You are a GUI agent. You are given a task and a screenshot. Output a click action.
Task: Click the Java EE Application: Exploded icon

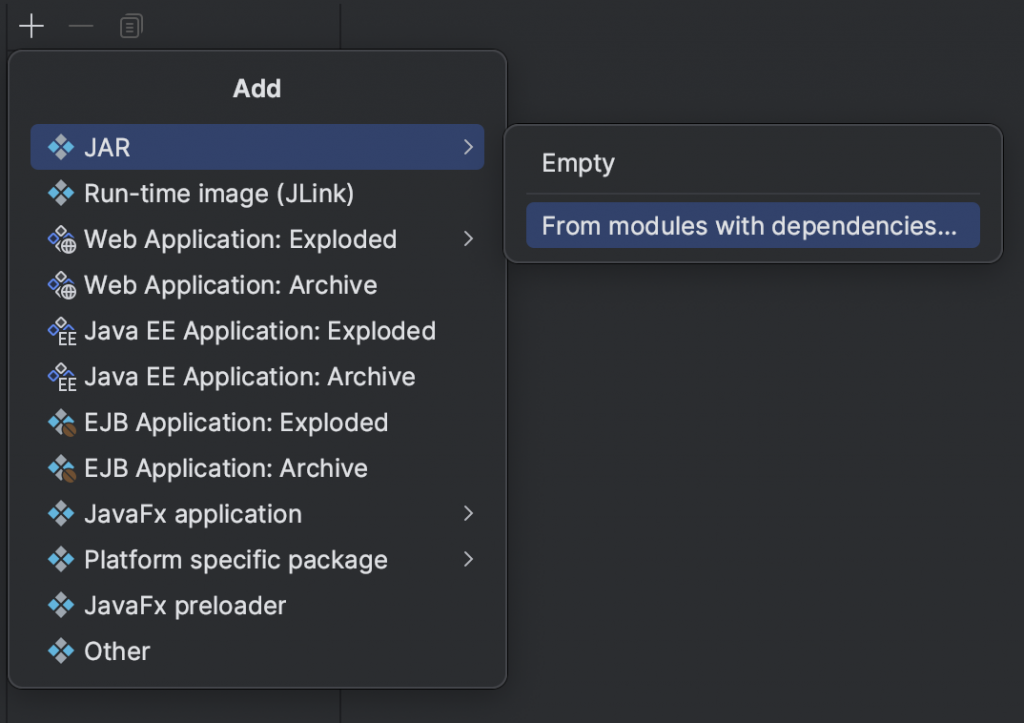(61, 331)
